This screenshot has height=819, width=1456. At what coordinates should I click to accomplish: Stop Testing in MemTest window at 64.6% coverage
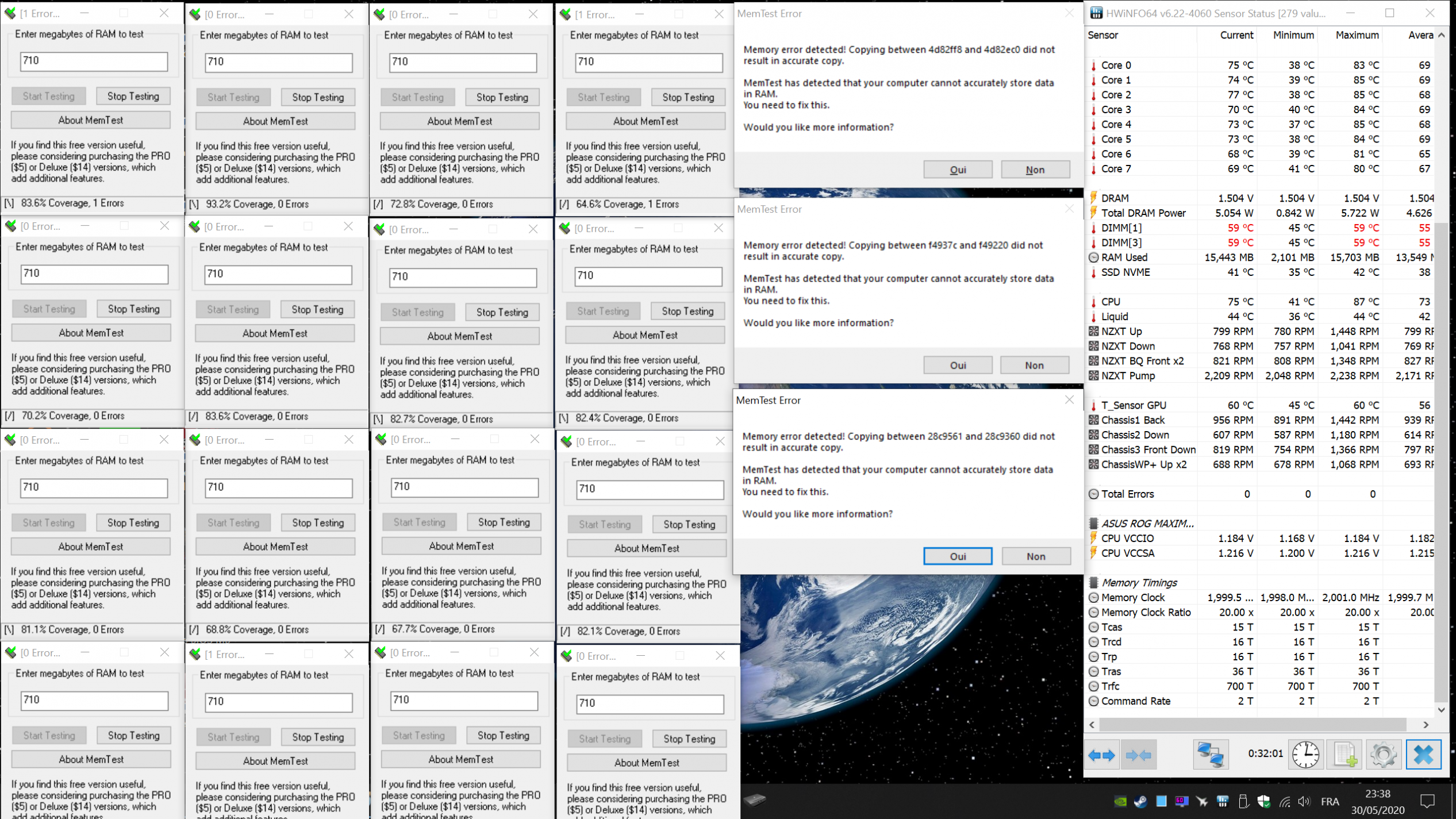pyautogui.click(x=688, y=97)
